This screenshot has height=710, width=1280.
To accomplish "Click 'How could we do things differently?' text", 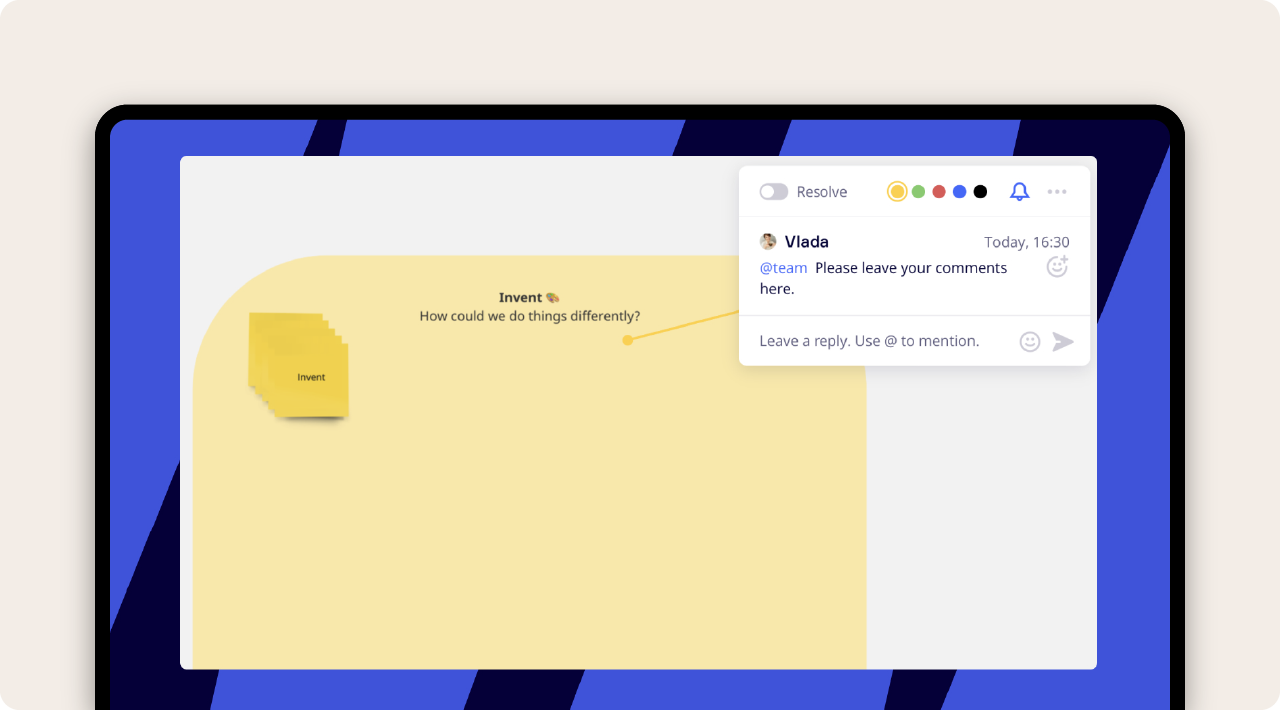I will 530,316.
